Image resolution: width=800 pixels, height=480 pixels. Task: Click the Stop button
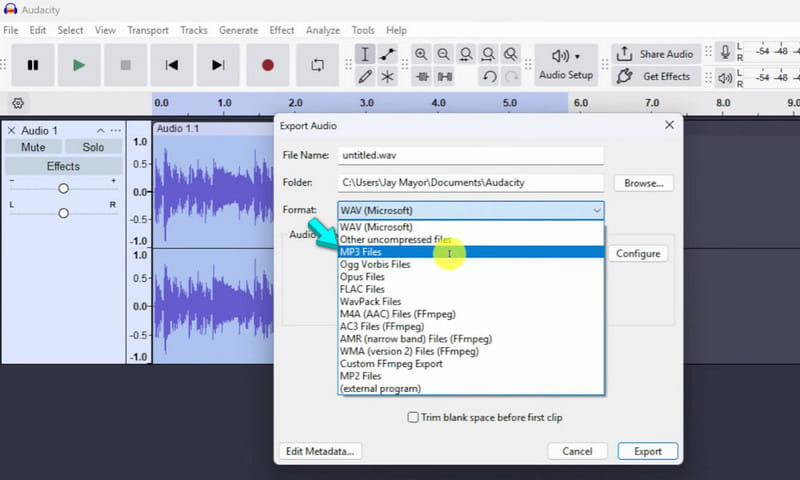(x=126, y=65)
